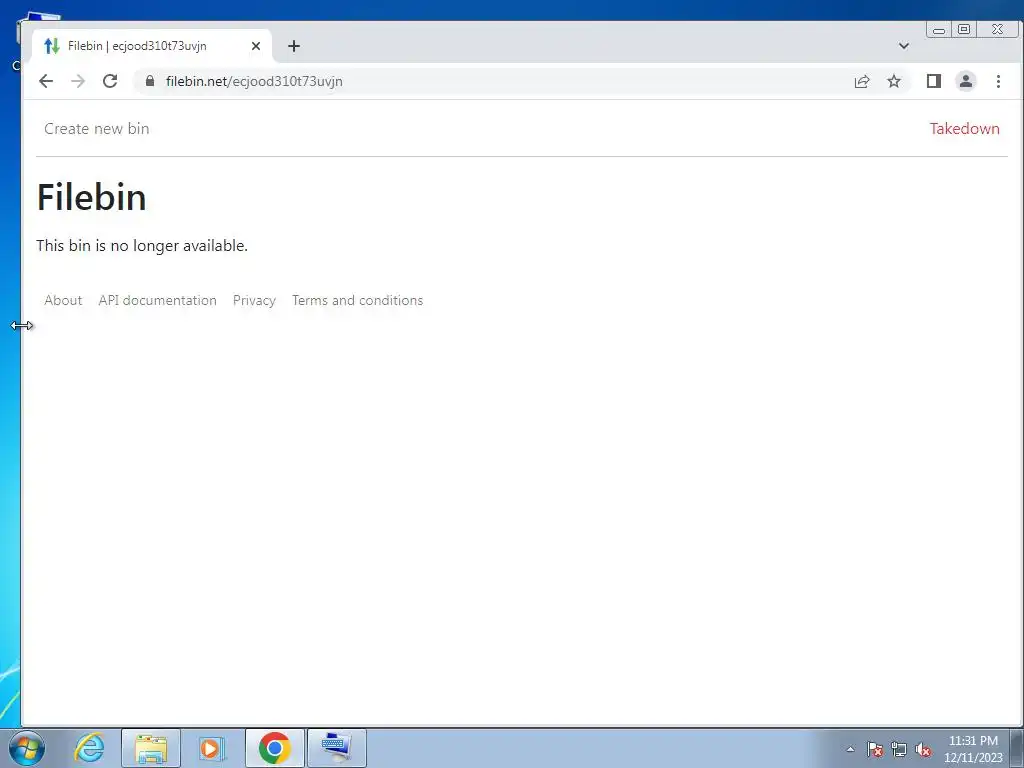Open the on-screen keyboard taskbar app
Screen dimensions: 1024x768
click(x=336, y=748)
